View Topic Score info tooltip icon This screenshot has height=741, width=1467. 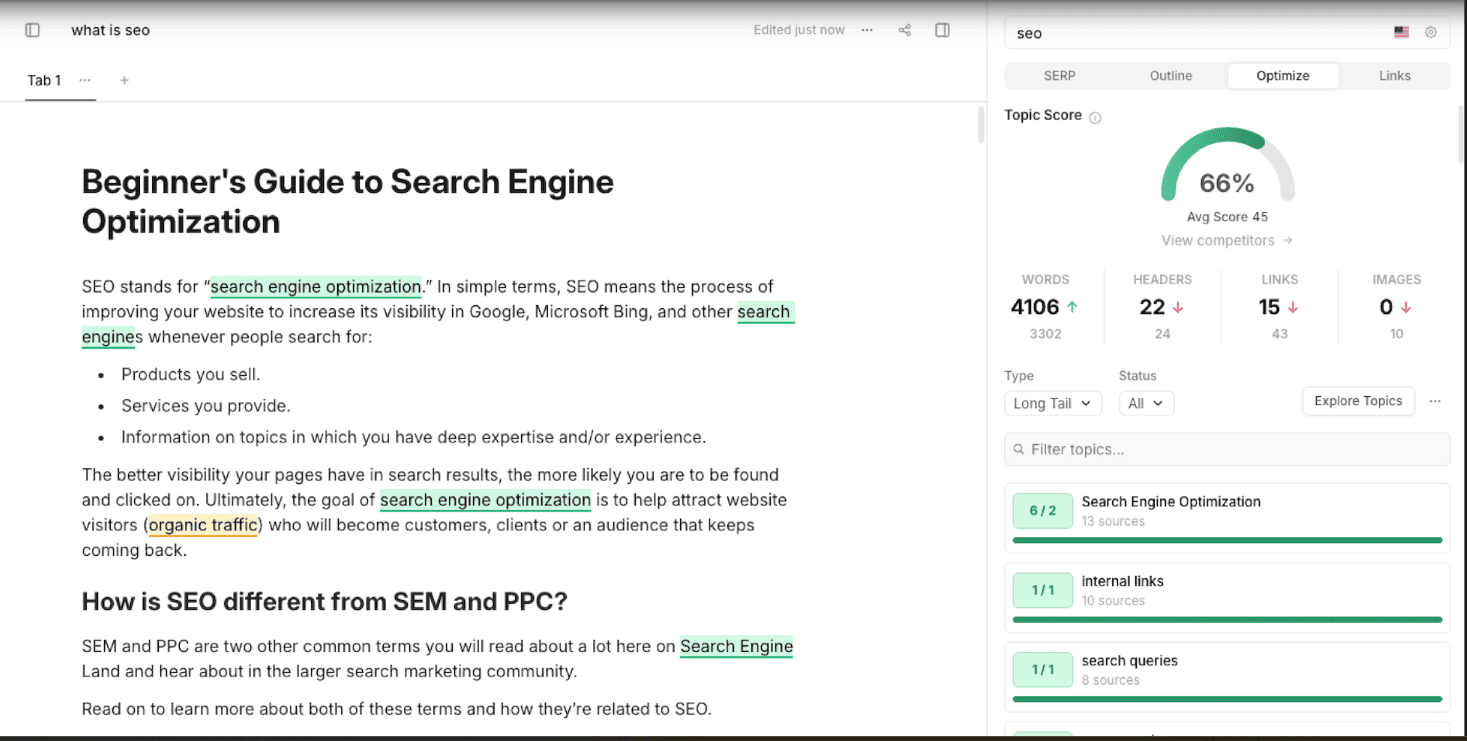(x=1095, y=116)
